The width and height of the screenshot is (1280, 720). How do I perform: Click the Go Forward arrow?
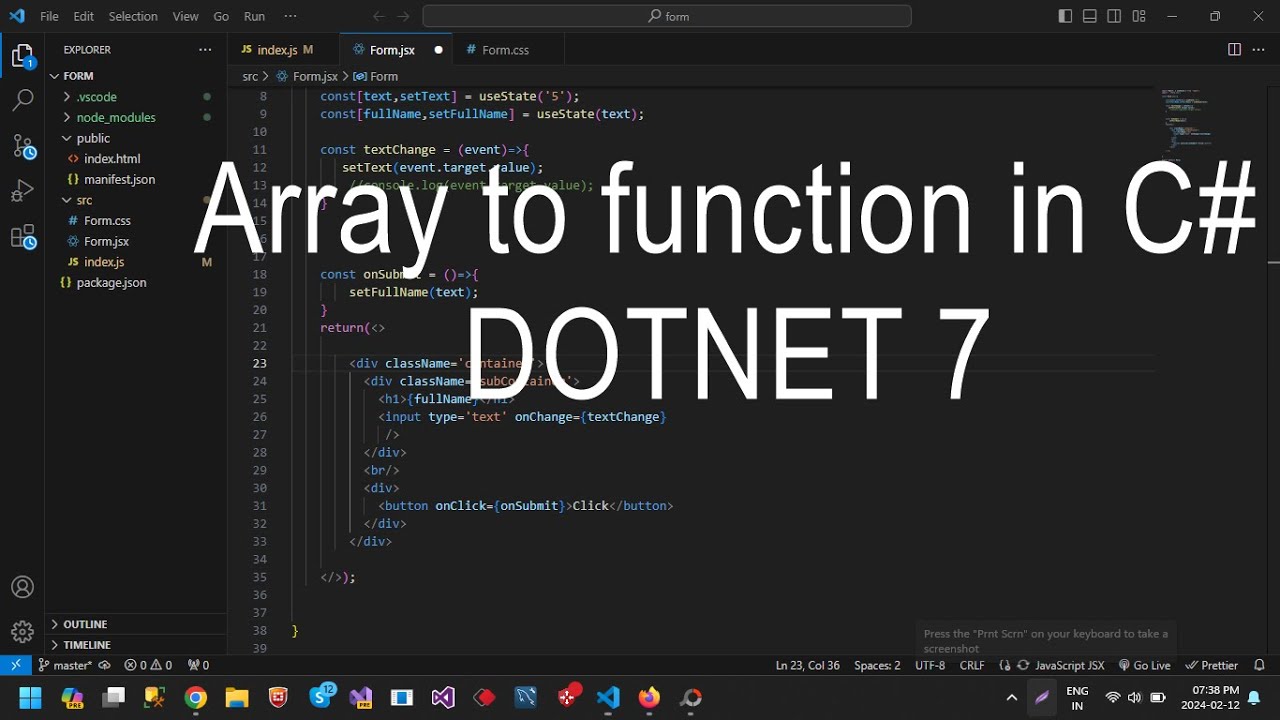pos(403,16)
